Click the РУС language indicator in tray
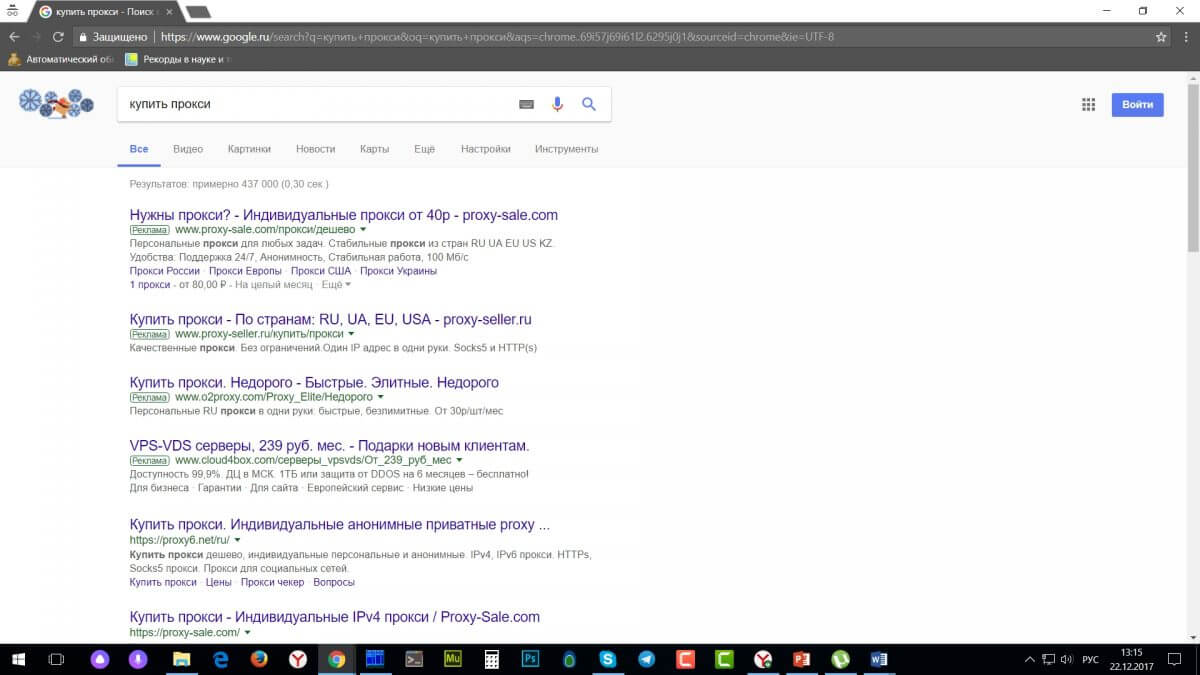The image size is (1200, 675). pos(1091,660)
